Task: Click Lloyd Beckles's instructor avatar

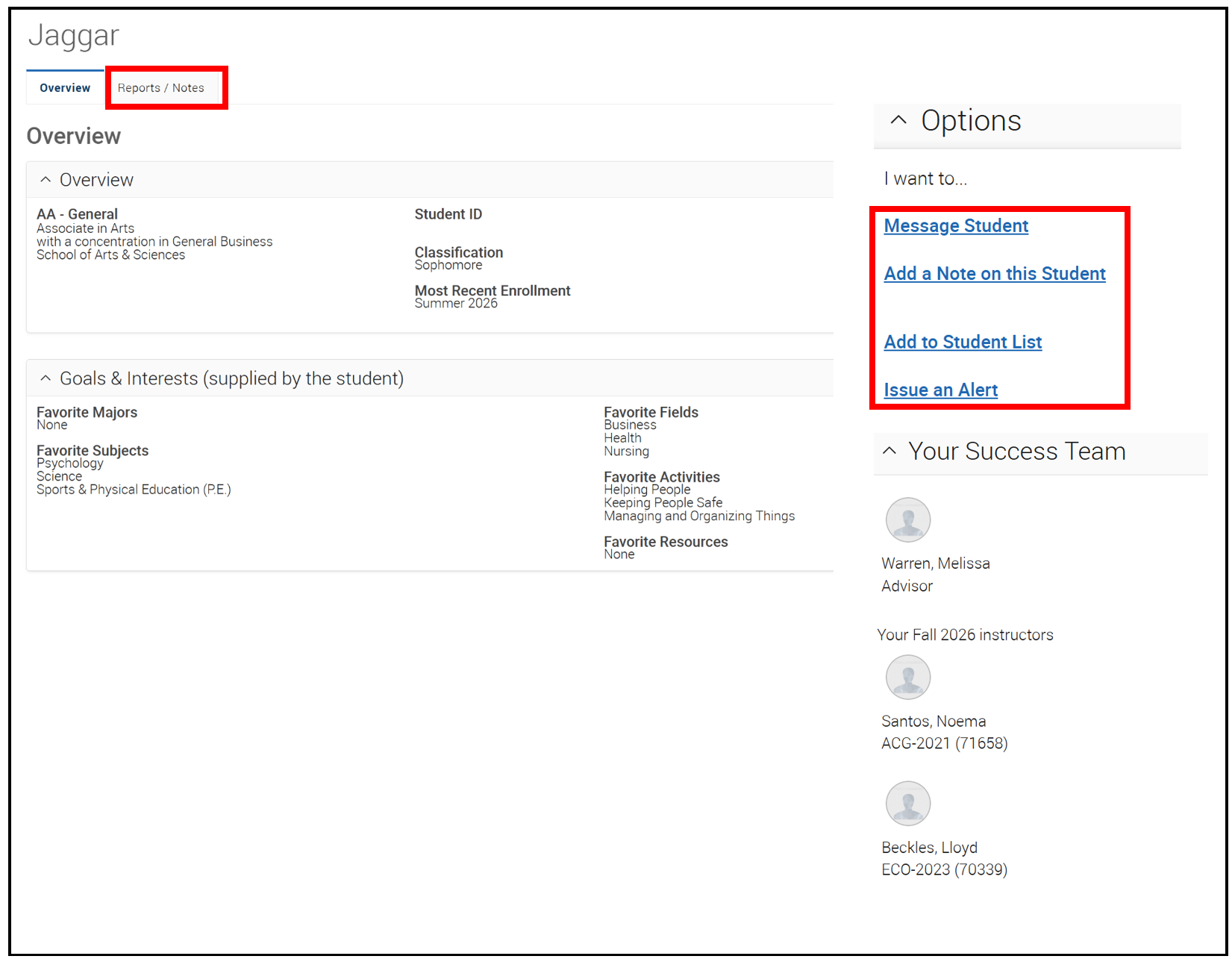Action: (908, 803)
